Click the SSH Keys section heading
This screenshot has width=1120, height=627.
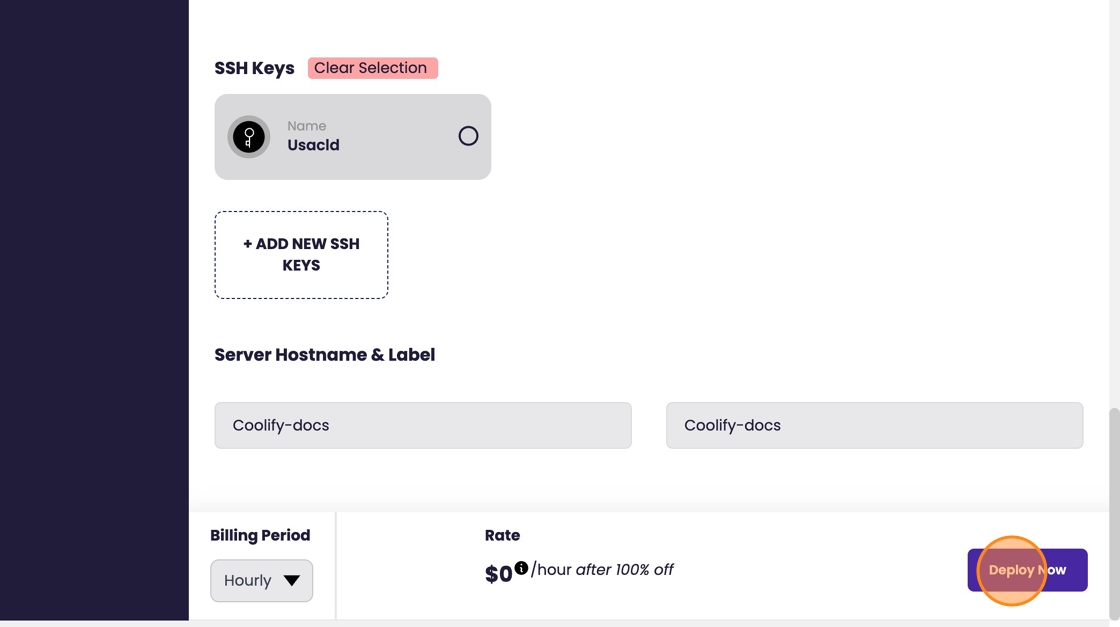pyautogui.click(x=254, y=68)
